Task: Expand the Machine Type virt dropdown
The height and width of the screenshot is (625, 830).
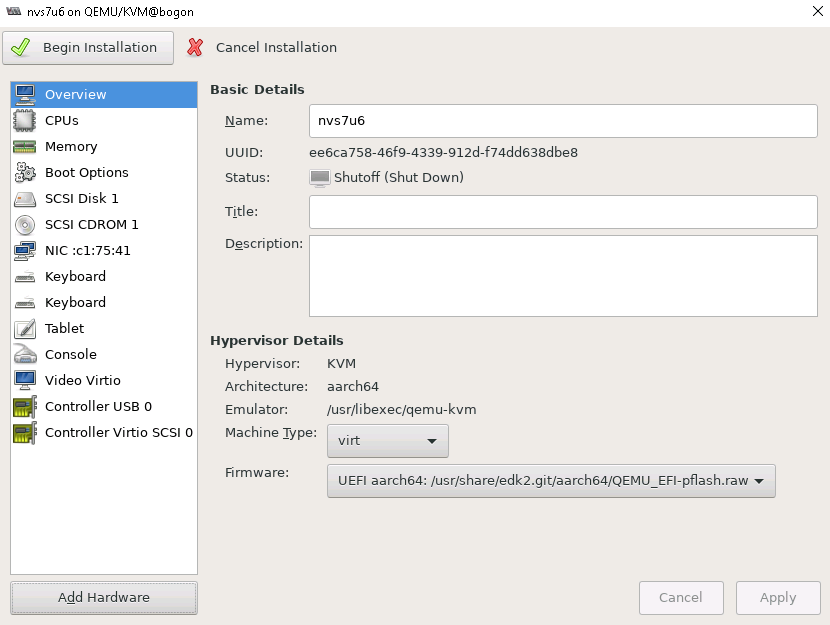Action: pos(387,441)
